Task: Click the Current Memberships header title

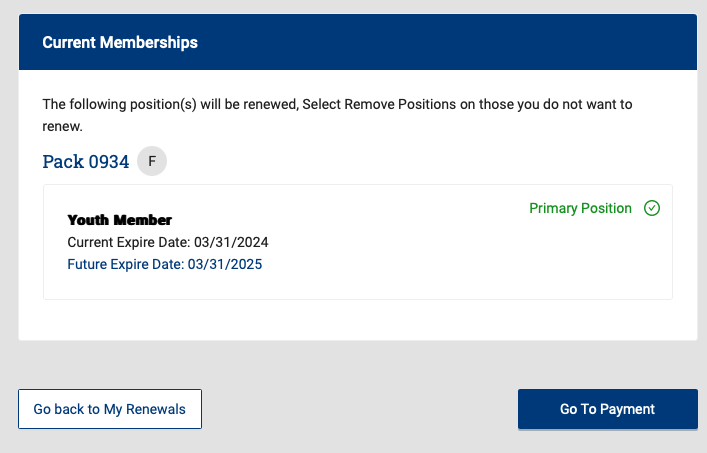Action: tap(120, 42)
